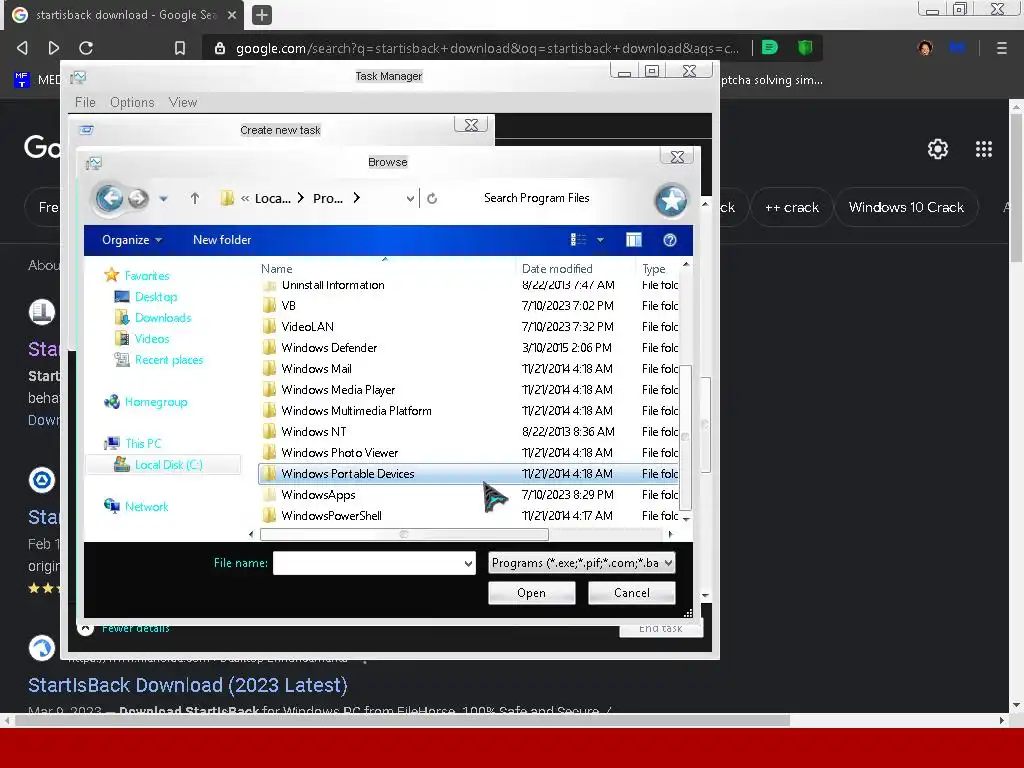Reload the Google search page

pos(86,48)
